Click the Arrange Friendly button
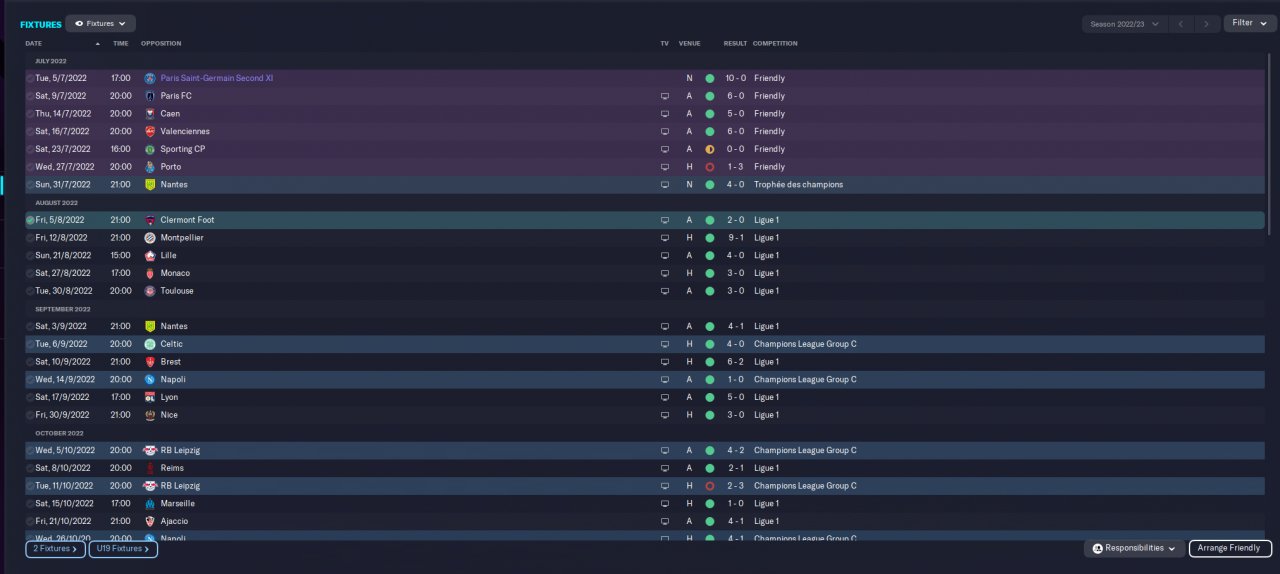 (x=1230, y=549)
